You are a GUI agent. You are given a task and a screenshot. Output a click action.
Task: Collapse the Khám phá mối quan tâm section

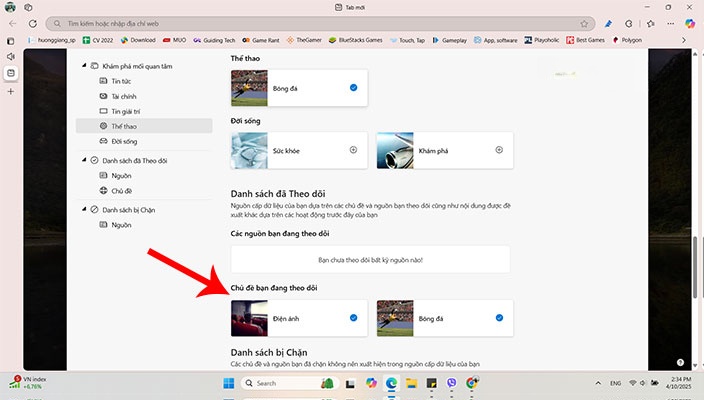point(84,66)
